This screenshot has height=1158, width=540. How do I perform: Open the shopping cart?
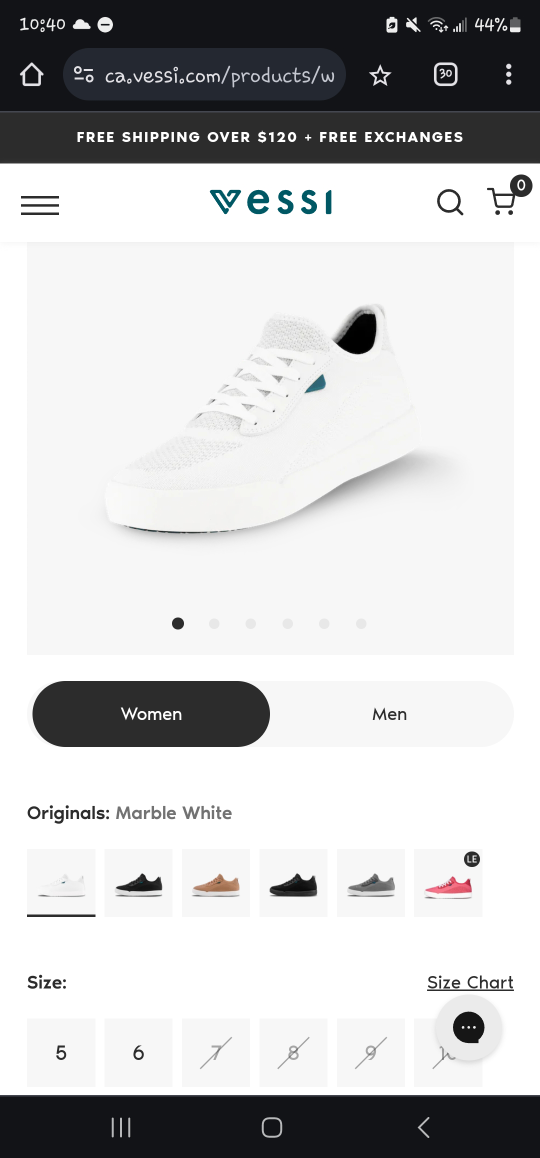(x=502, y=201)
